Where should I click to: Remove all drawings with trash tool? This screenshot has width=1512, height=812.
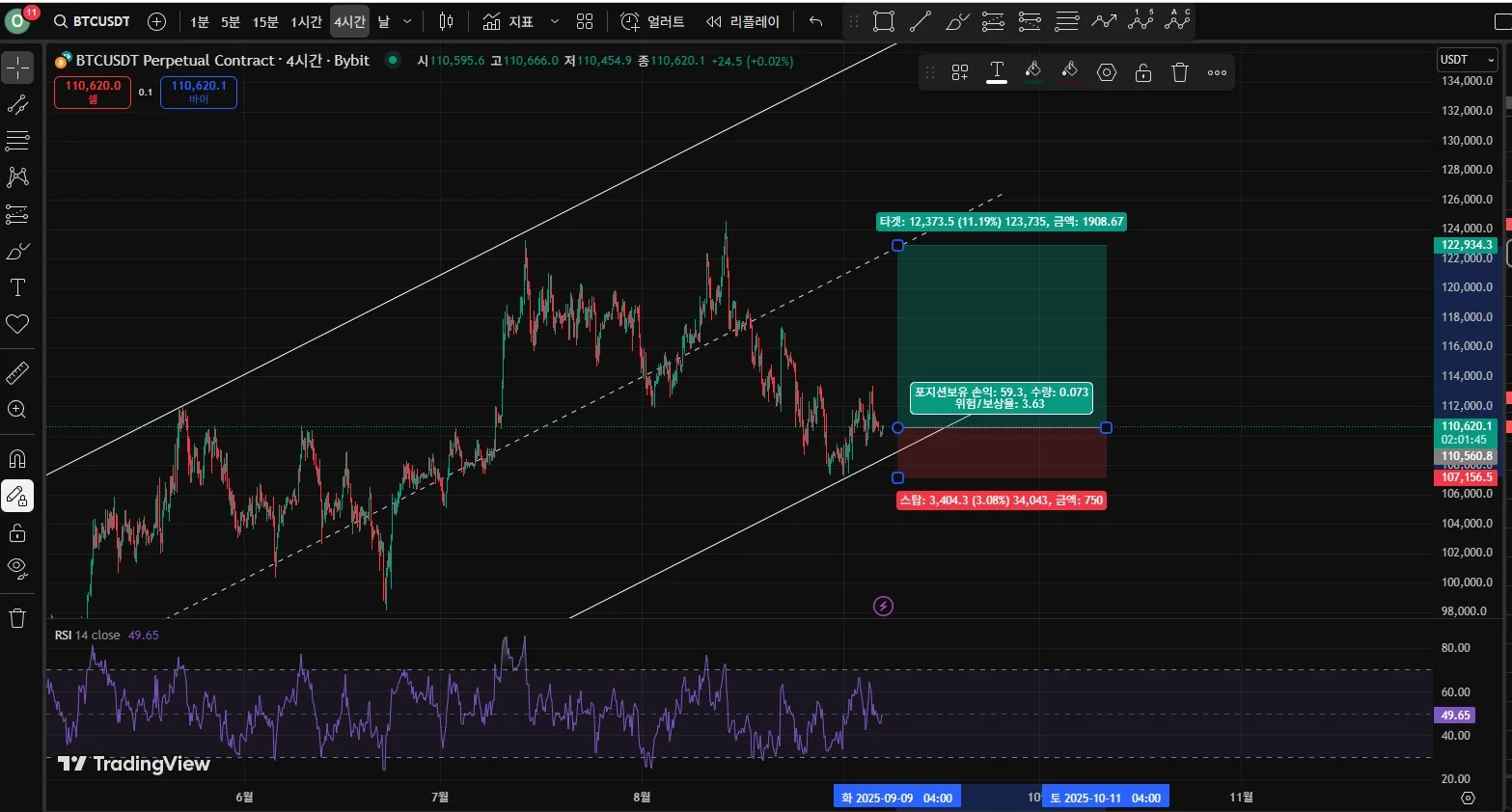17,618
